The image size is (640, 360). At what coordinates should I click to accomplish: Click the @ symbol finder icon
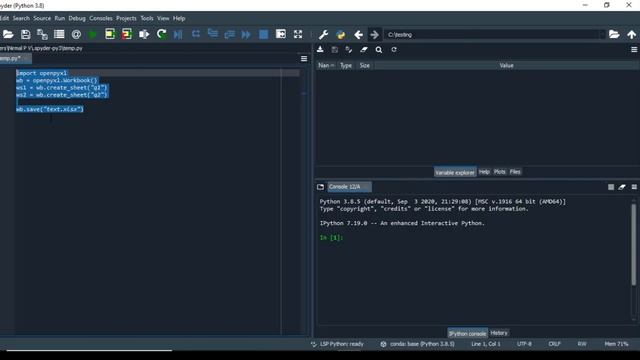[x=76, y=34]
